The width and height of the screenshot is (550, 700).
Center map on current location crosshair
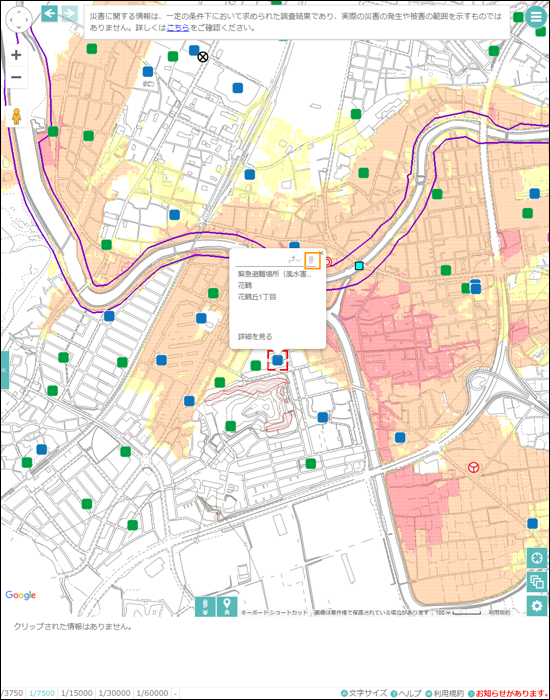tap(537, 558)
